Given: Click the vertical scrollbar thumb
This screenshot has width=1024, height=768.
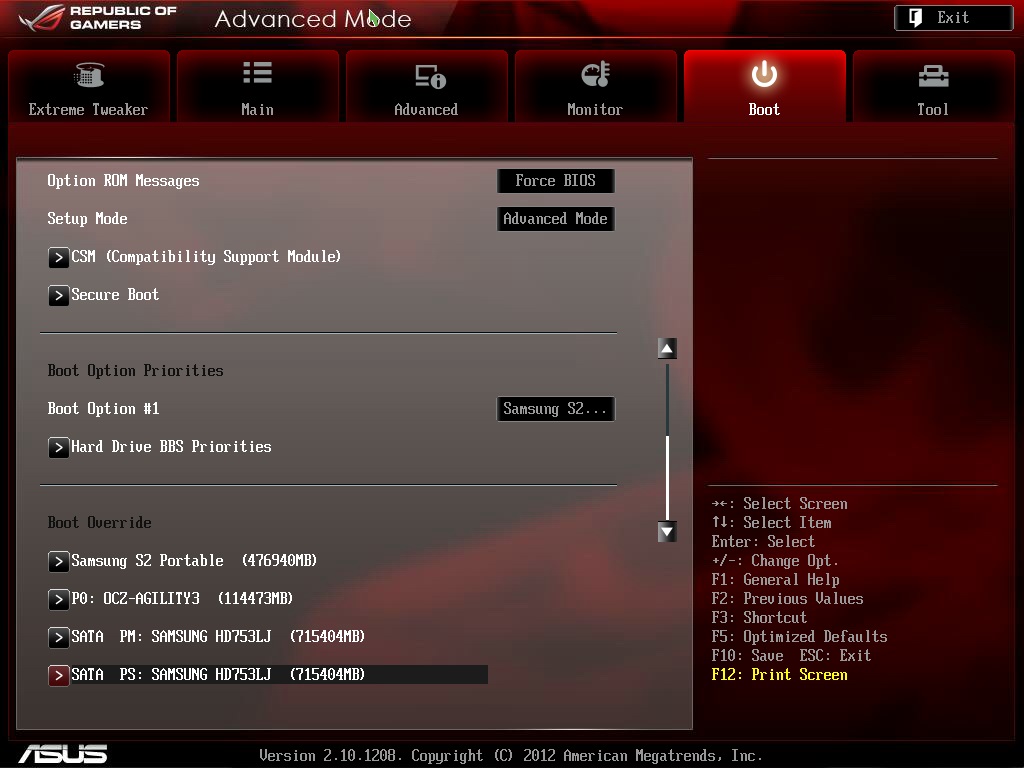Looking at the screenshot, I should [x=667, y=477].
